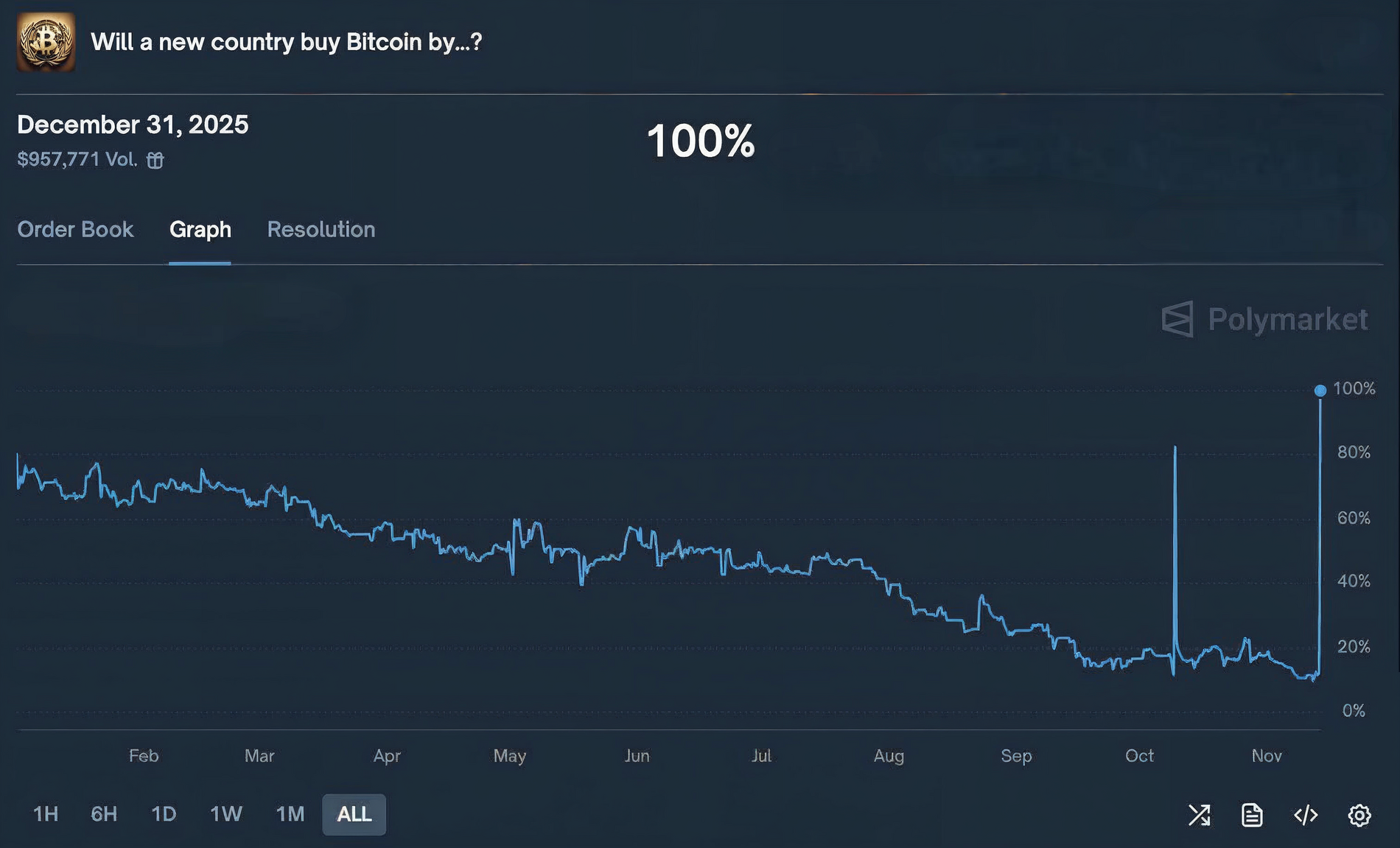Click the shuffle arrows icon
The image size is (1400, 848).
(x=1199, y=815)
